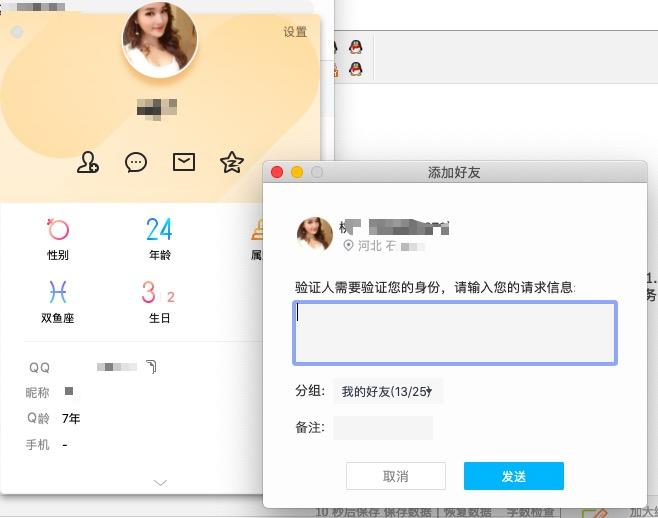Click the star favorite icon on profile
The width and height of the screenshot is (658, 518).
point(231,163)
